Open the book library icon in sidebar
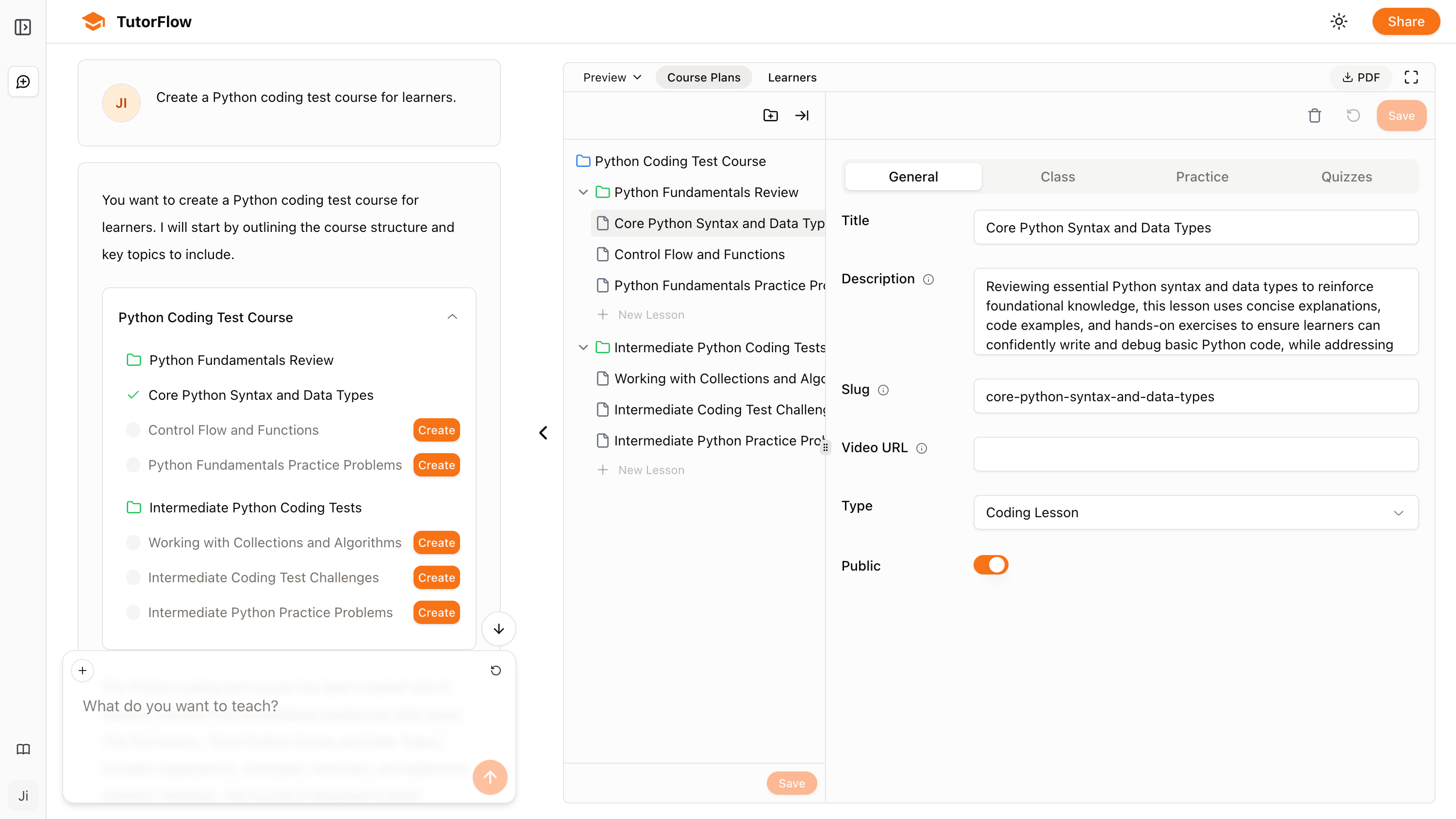The image size is (1456, 819). (x=23, y=749)
